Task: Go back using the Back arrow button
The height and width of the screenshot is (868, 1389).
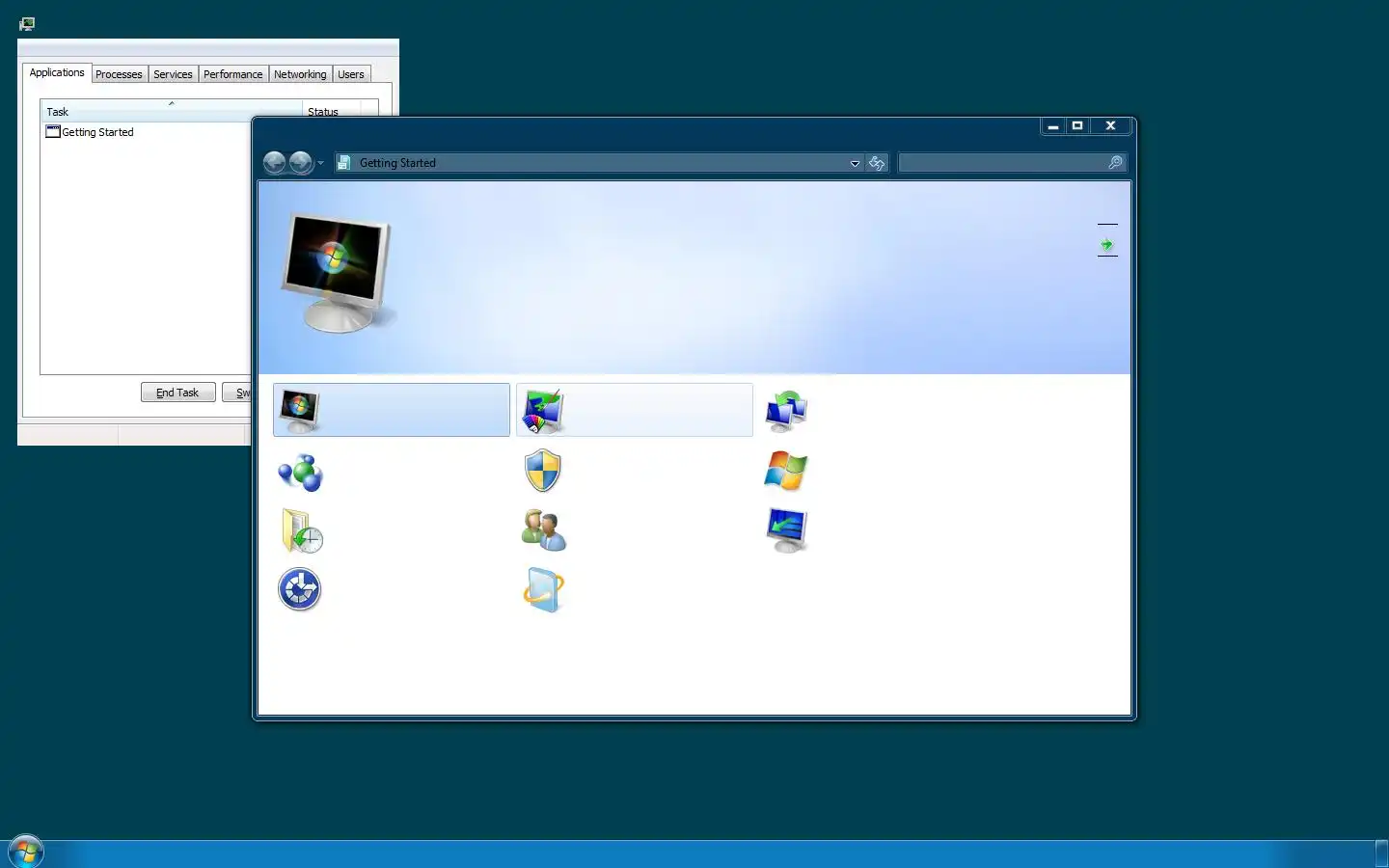Action: point(274,163)
